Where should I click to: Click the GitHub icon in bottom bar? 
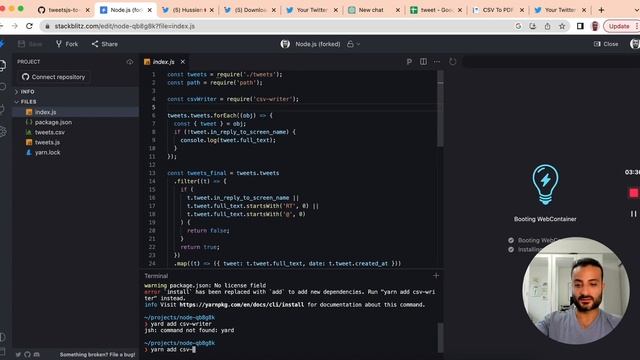coord(27,355)
